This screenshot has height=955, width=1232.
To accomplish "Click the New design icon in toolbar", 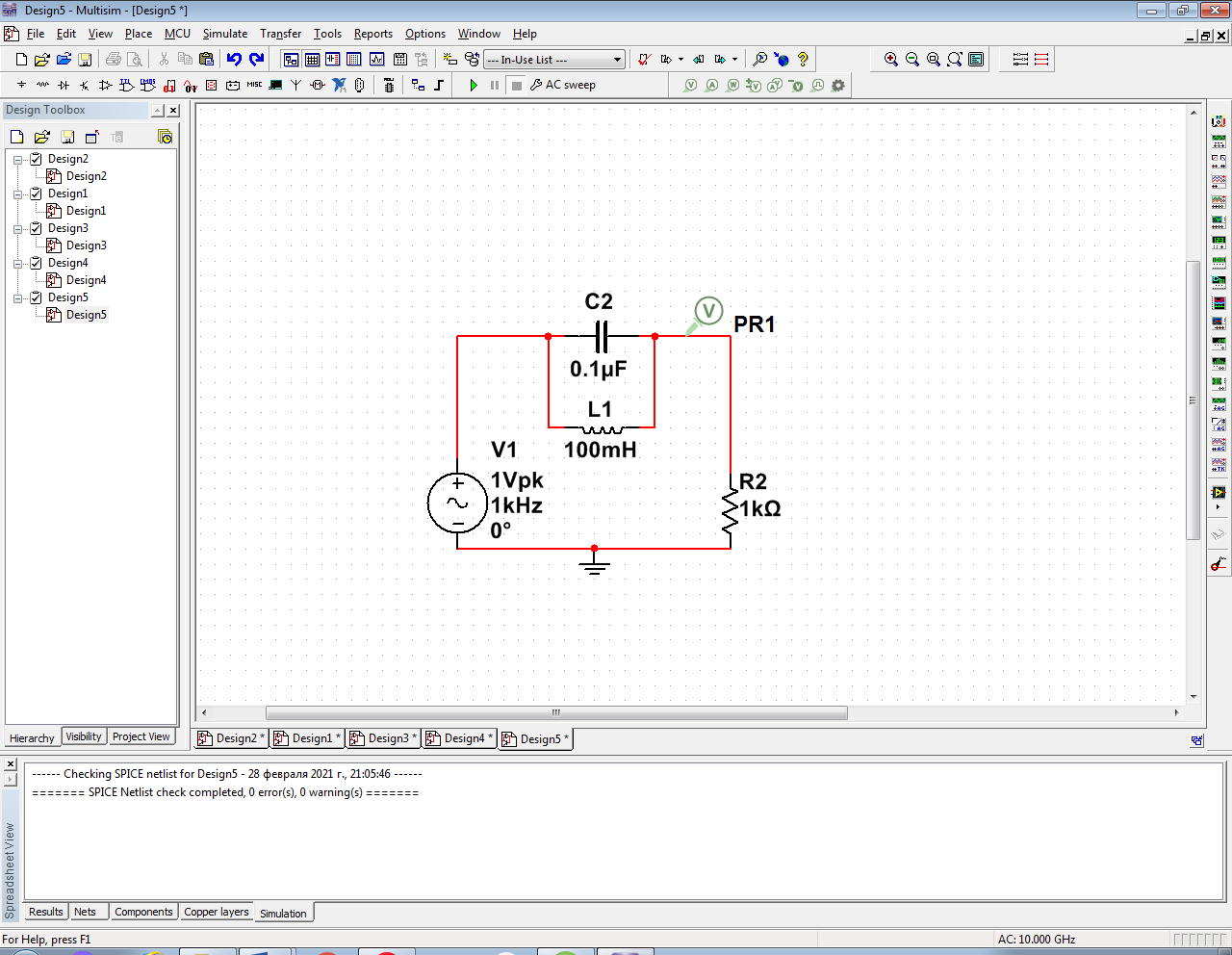I will (x=21, y=60).
